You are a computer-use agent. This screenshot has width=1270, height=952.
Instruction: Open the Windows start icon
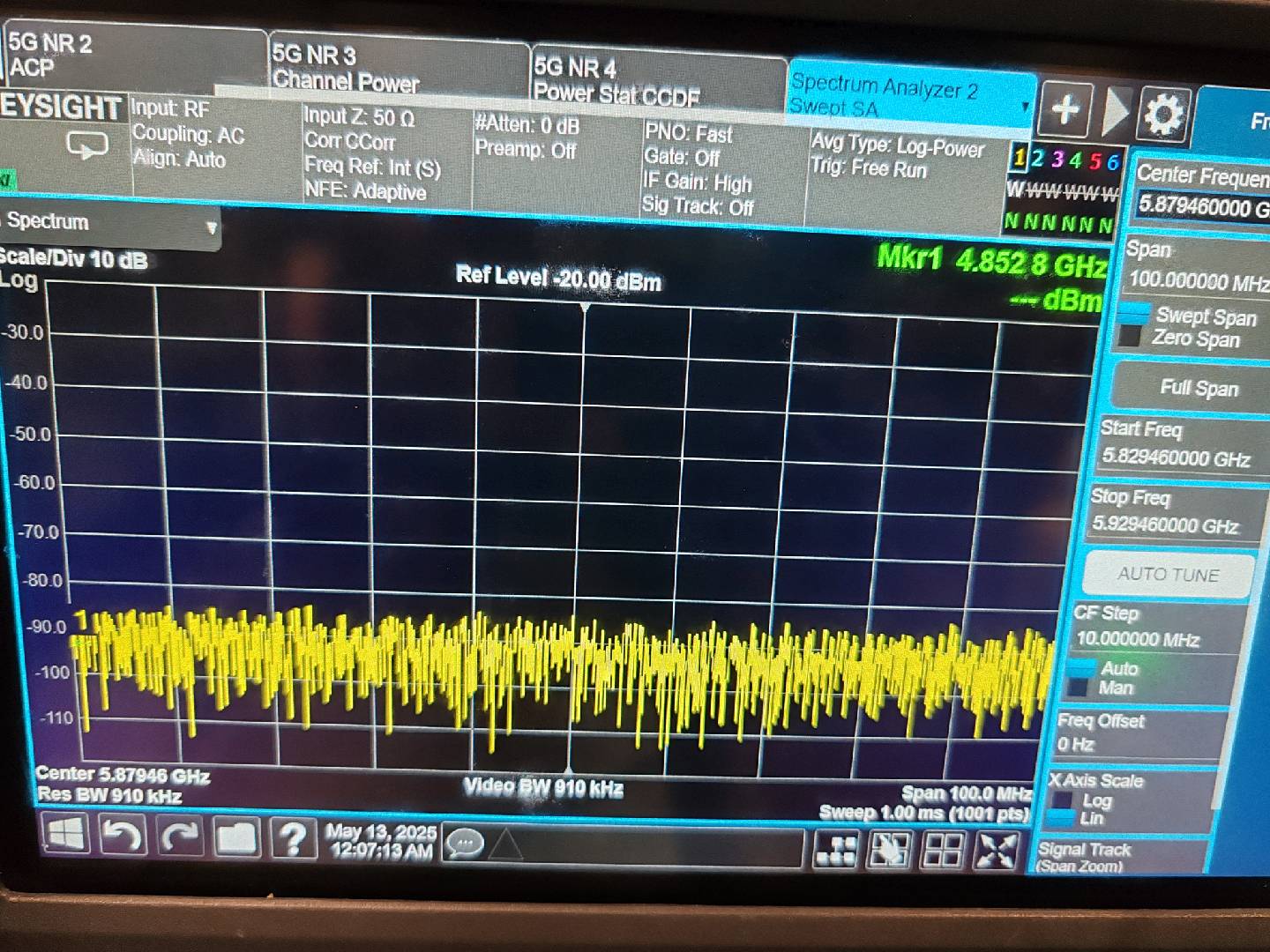pos(67,834)
